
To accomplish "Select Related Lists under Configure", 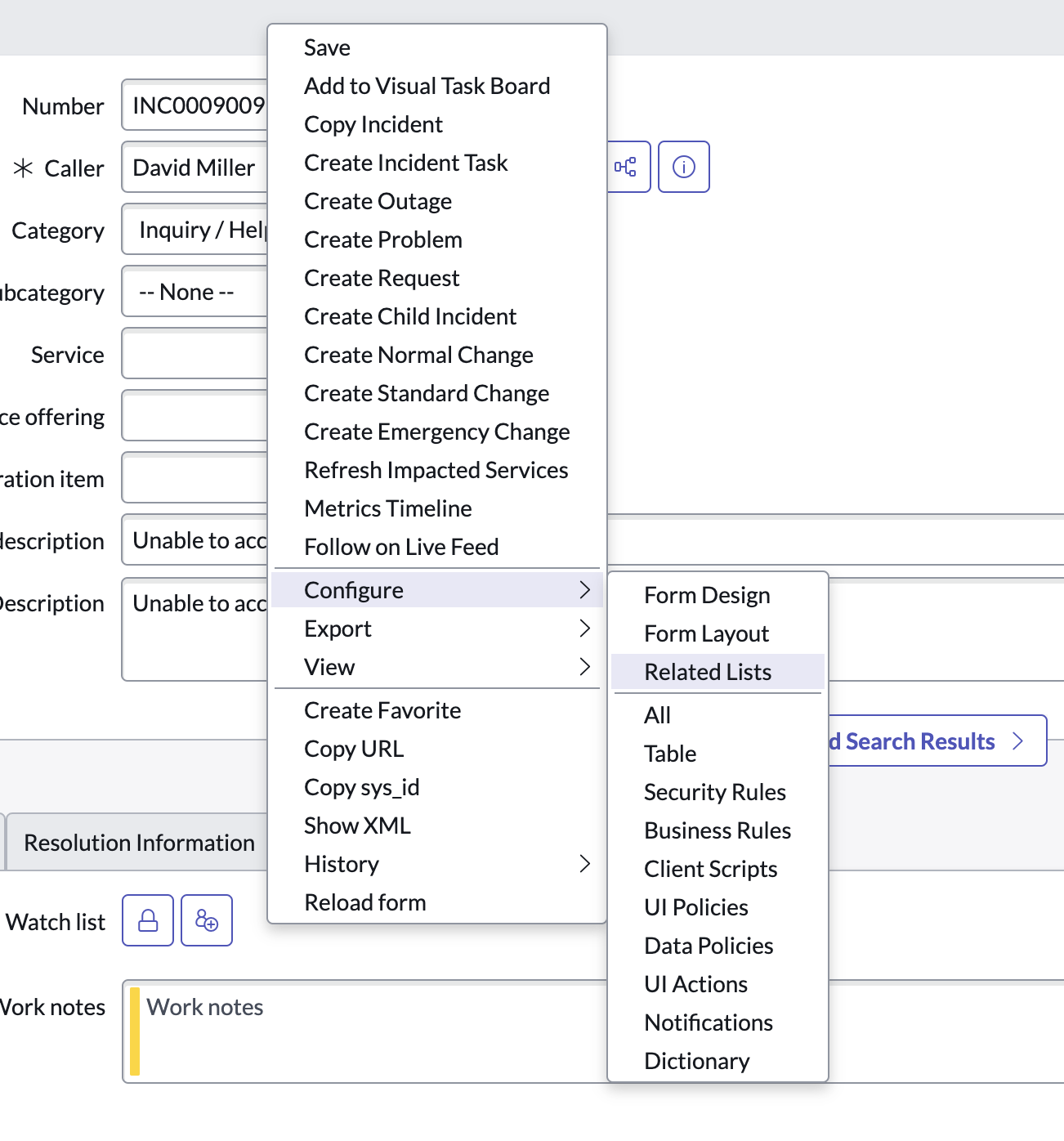I will point(707,671).
